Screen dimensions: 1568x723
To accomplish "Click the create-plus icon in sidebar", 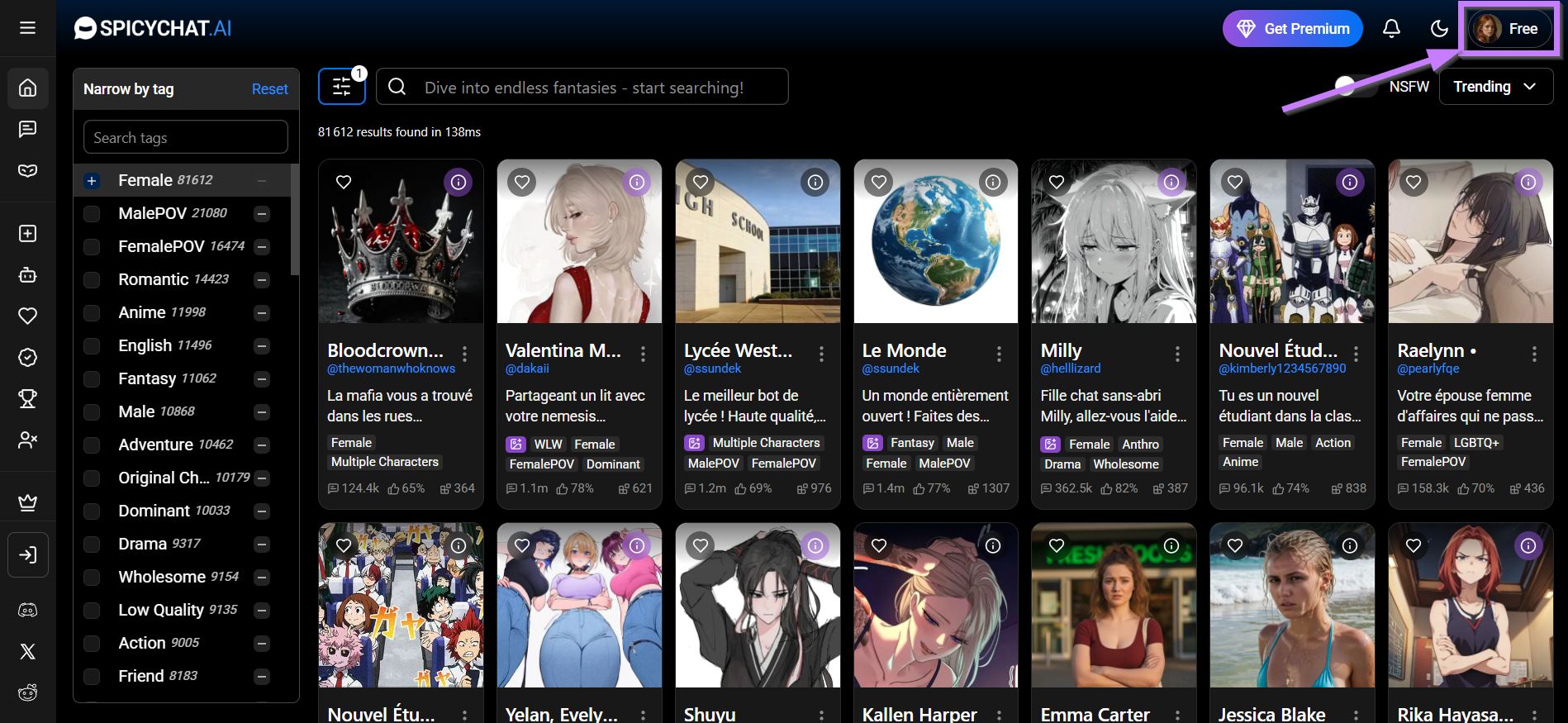I will tap(27, 234).
